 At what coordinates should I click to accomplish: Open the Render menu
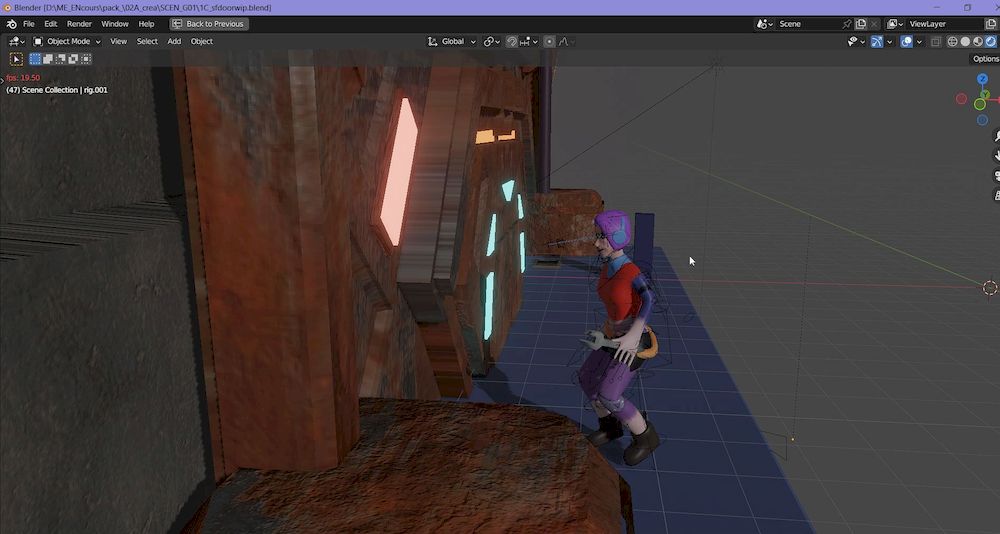(x=79, y=24)
